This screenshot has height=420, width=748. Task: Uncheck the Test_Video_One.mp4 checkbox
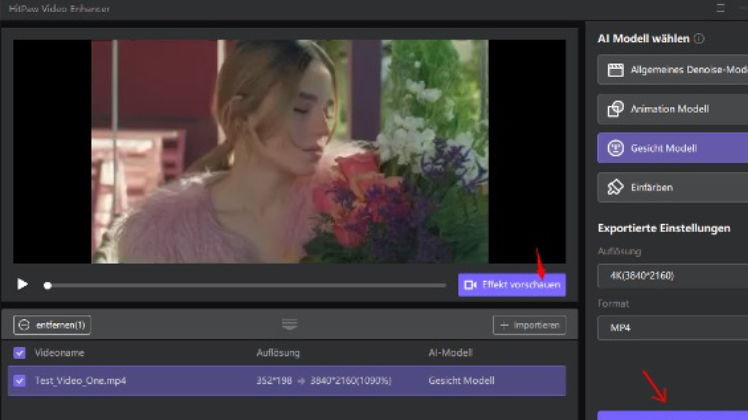click(x=20, y=381)
